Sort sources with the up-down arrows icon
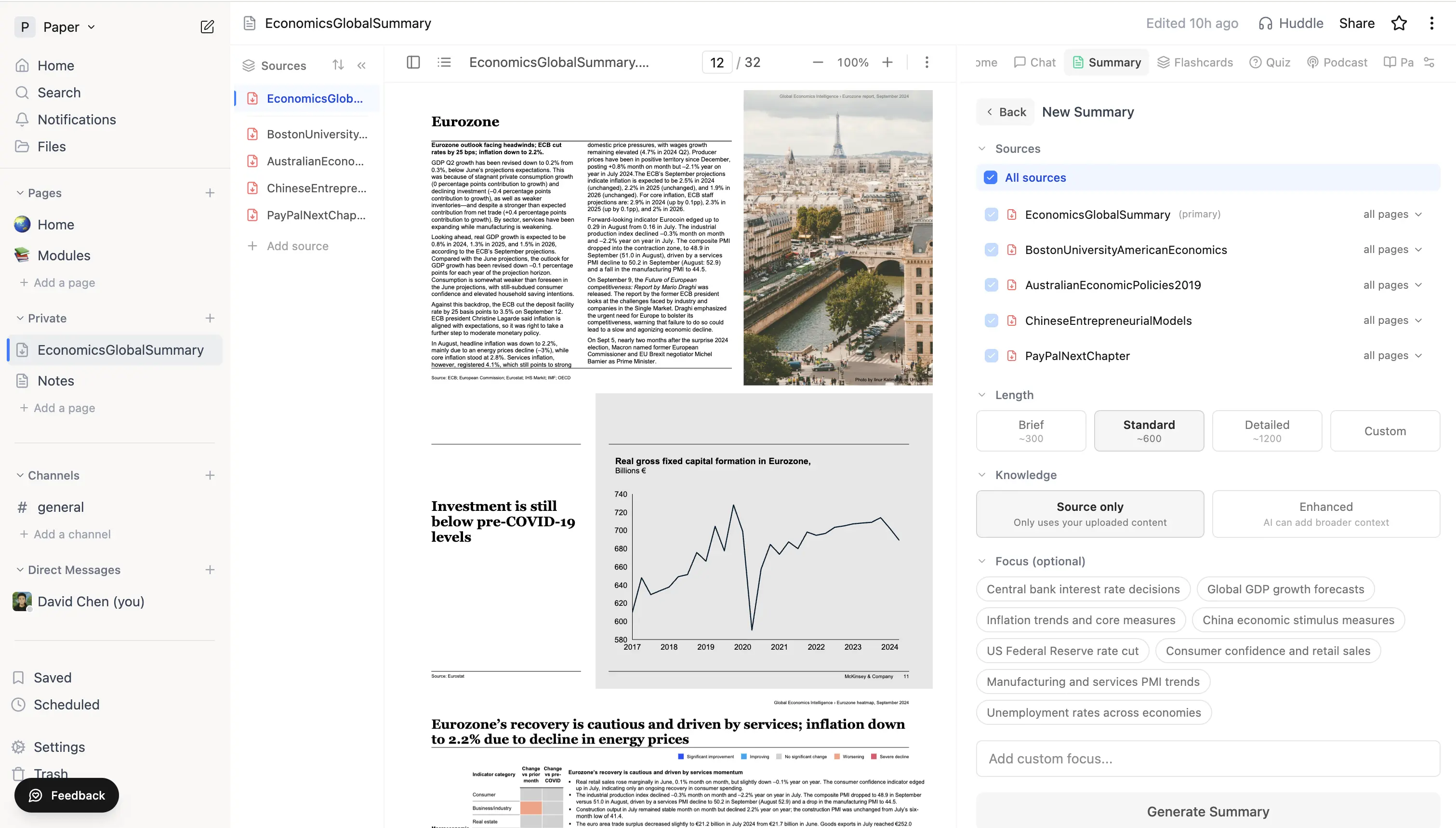This screenshot has width=1456, height=828. pos(338,65)
